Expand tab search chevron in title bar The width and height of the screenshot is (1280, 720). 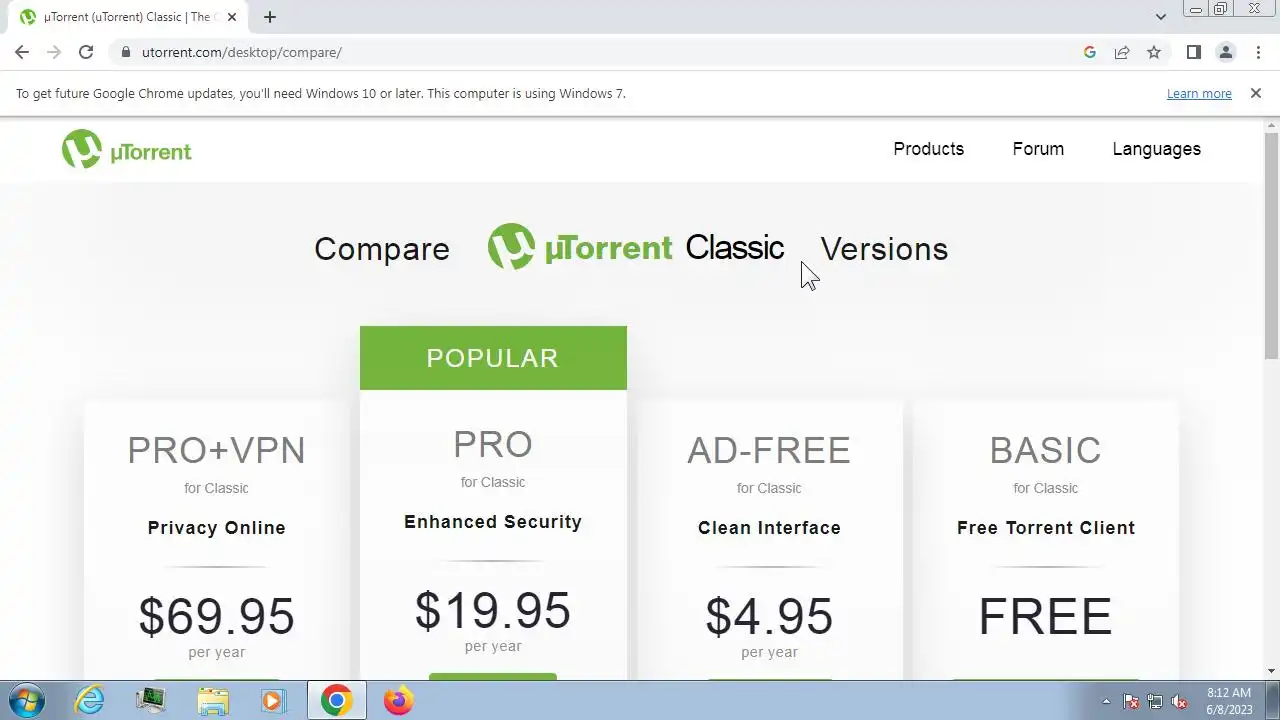pos(1161,17)
